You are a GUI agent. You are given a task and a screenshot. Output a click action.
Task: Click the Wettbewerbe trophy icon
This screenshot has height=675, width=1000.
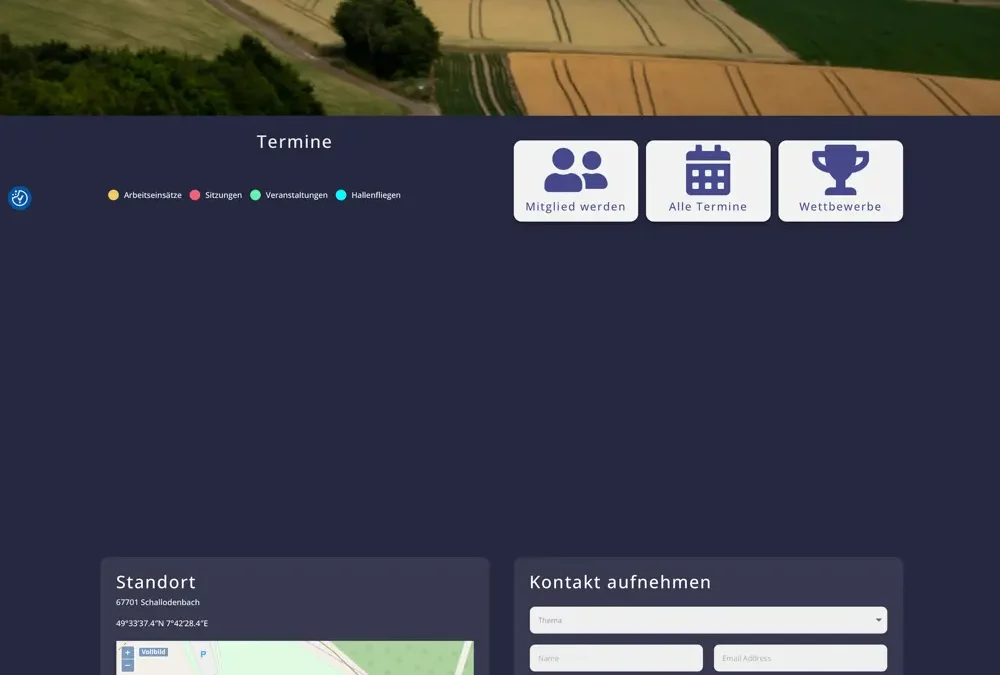tap(840, 170)
